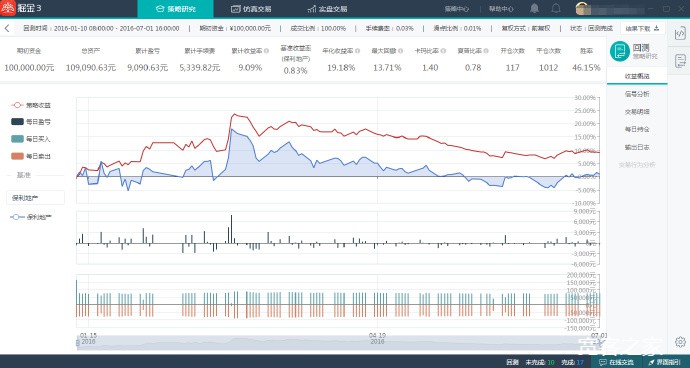Switch to 实盘交易 top tab
Screen dimensions: 690x368
327,9
